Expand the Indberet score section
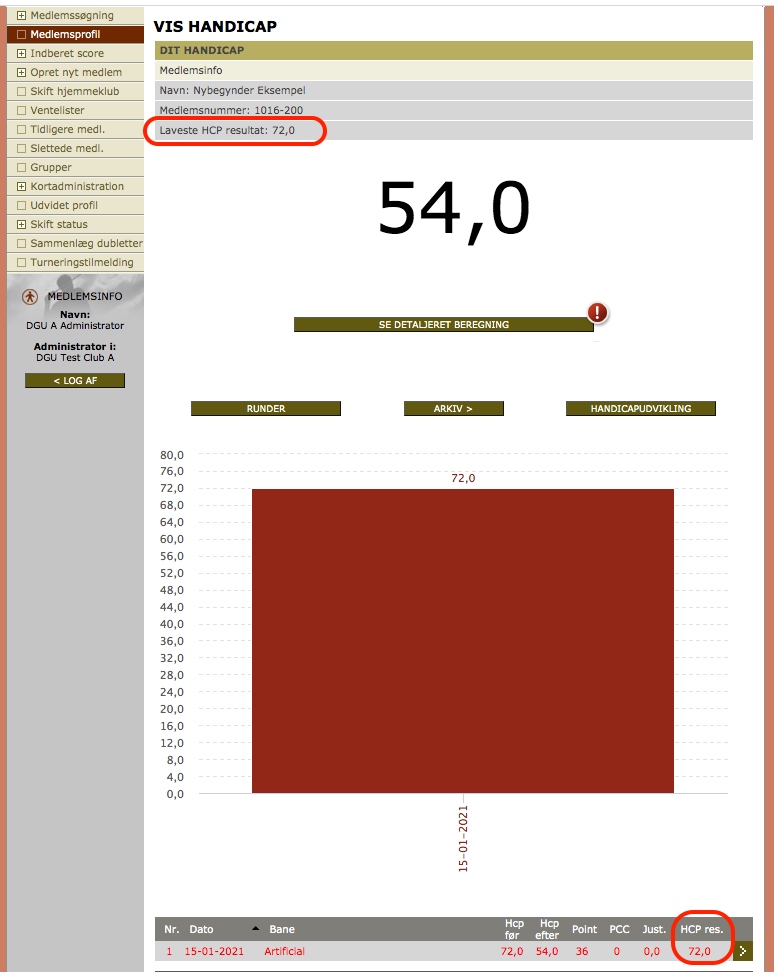Screen dimensions: 774x972 pos(21,53)
